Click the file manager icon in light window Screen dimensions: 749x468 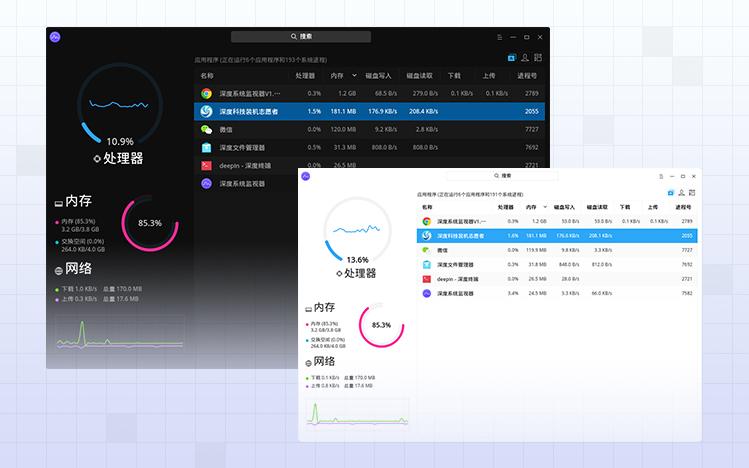[x=427, y=265]
